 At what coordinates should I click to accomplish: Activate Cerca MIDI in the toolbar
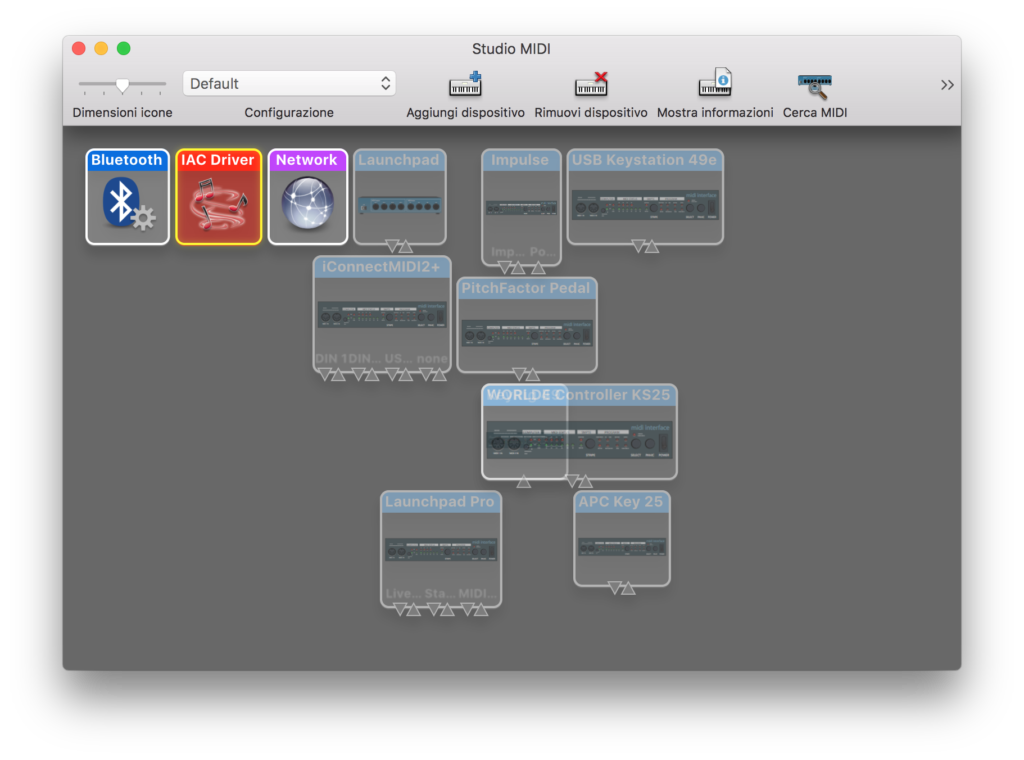click(813, 84)
